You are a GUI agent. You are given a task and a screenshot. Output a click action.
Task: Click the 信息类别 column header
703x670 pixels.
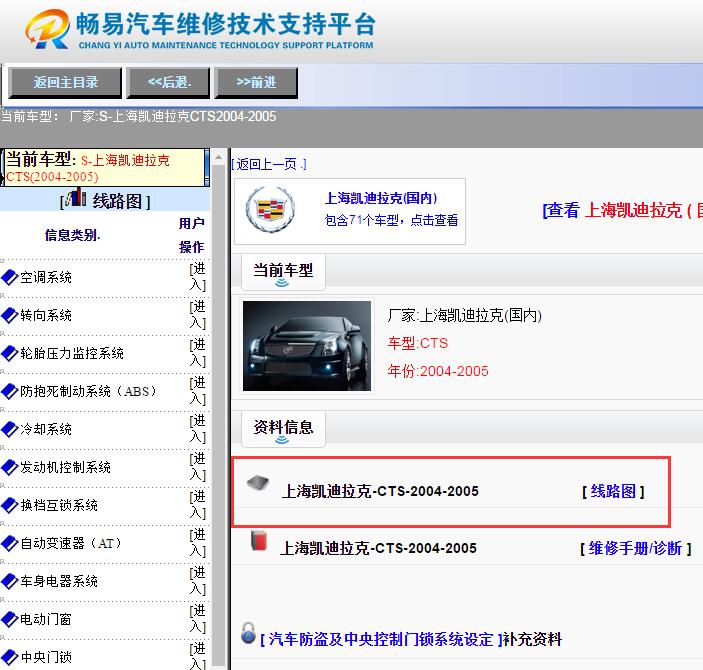coord(72,235)
